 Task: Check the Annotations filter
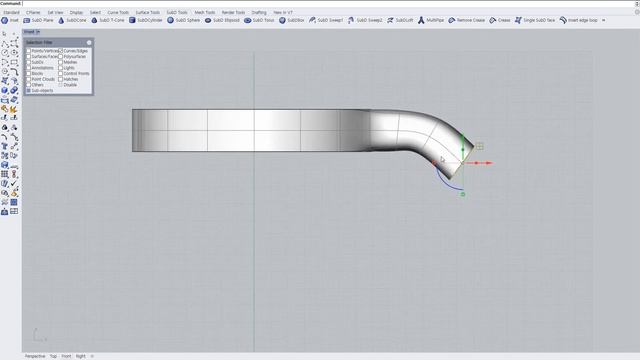pyautogui.click(x=29, y=68)
